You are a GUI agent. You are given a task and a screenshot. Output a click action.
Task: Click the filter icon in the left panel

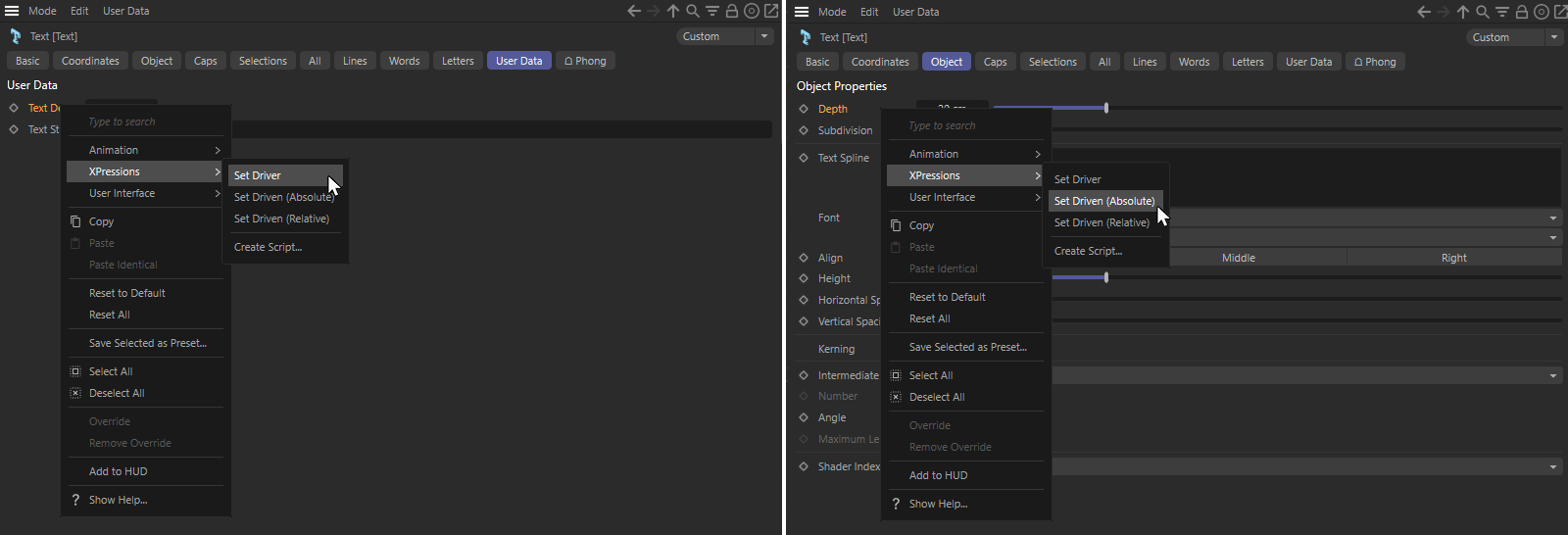tap(712, 11)
